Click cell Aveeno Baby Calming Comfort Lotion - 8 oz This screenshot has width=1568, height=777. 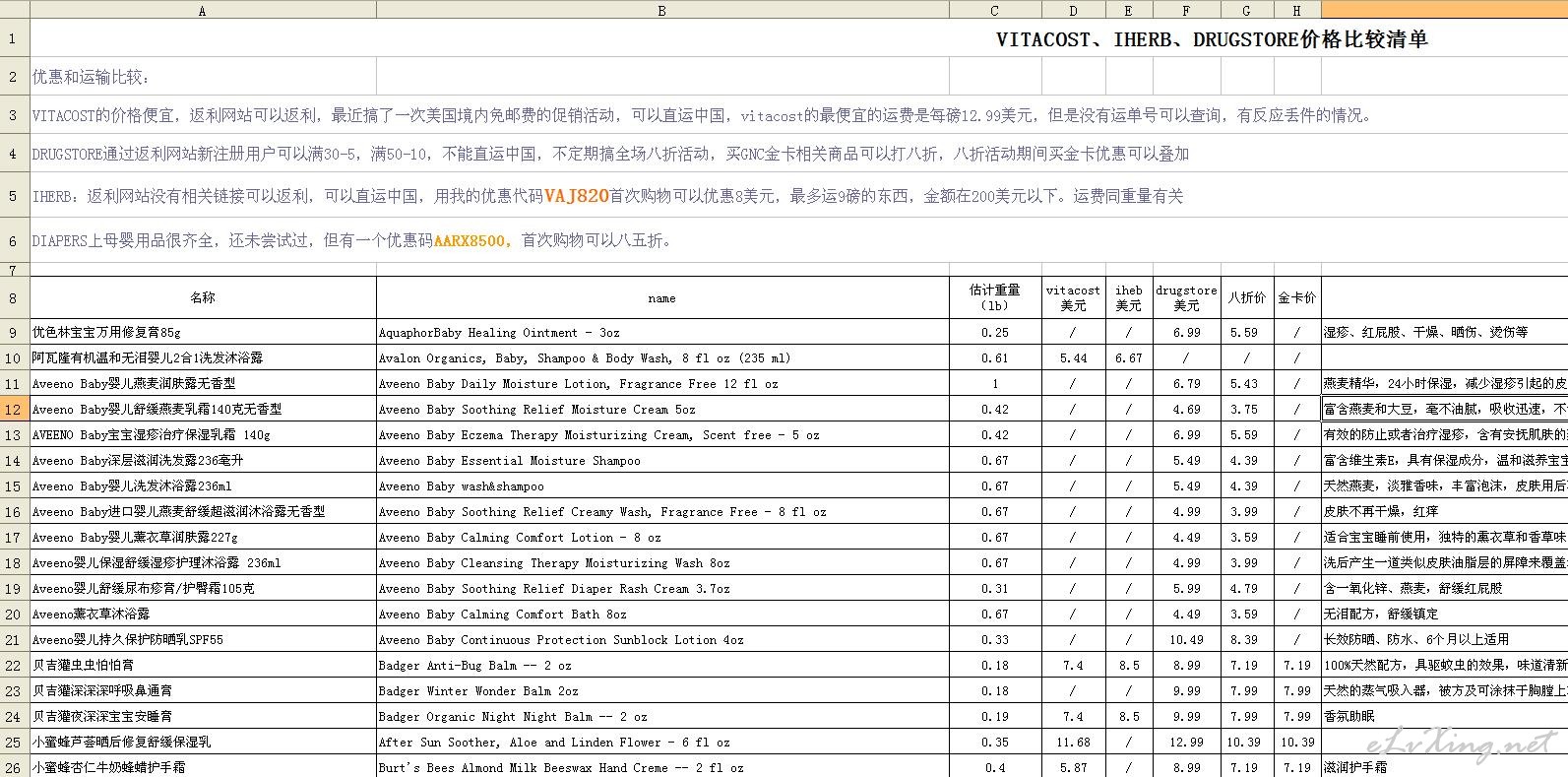coord(662,537)
